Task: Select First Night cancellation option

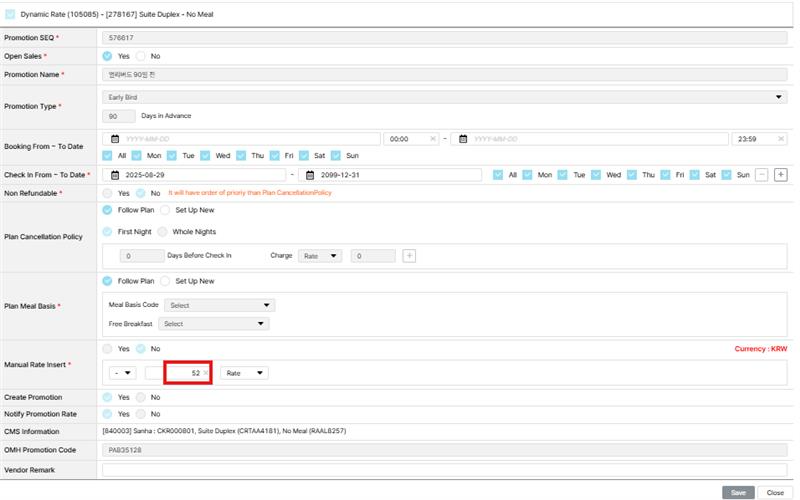Action: (x=107, y=232)
